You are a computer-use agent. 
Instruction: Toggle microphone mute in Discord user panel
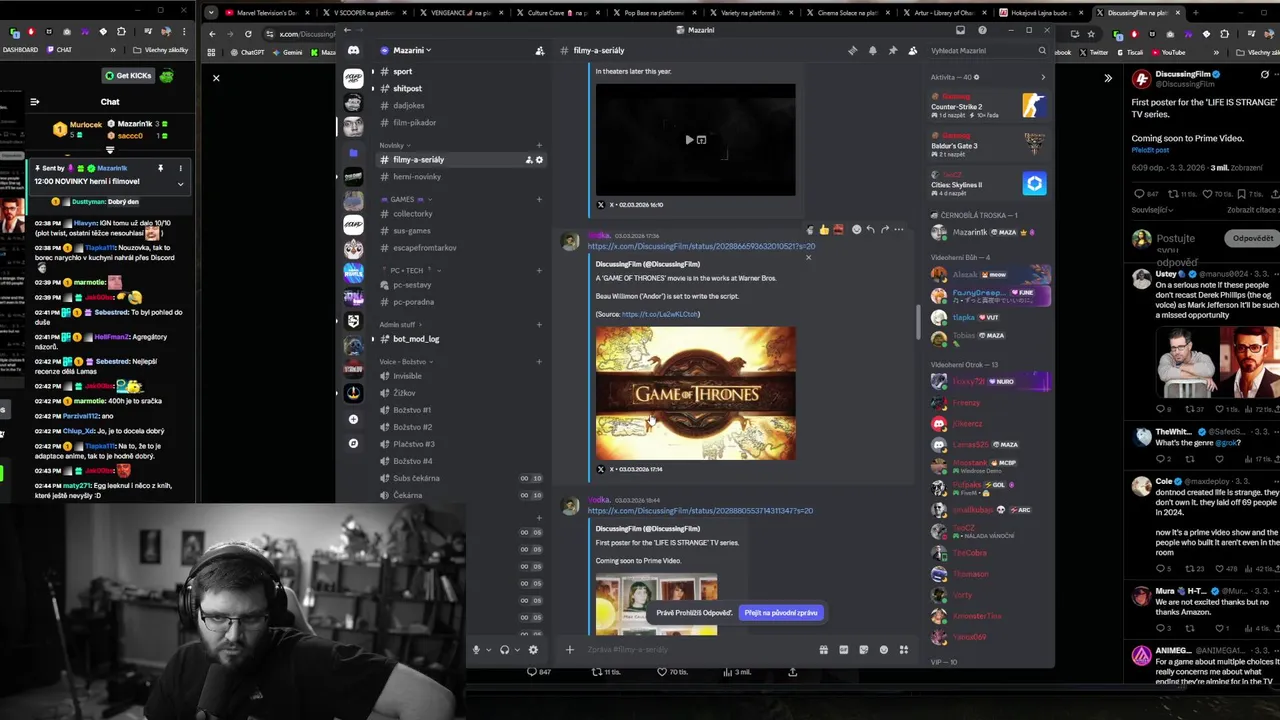click(476, 649)
